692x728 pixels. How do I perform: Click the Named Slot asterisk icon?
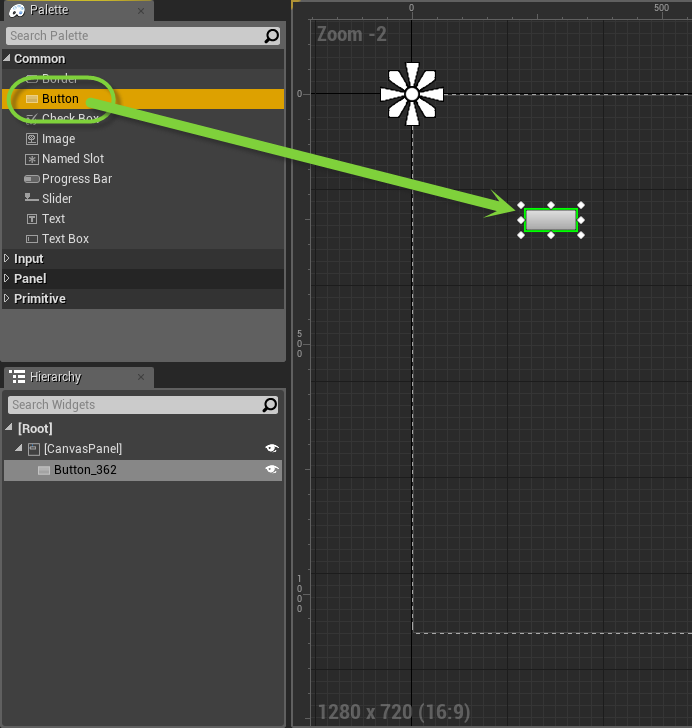(x=32, y=159)
